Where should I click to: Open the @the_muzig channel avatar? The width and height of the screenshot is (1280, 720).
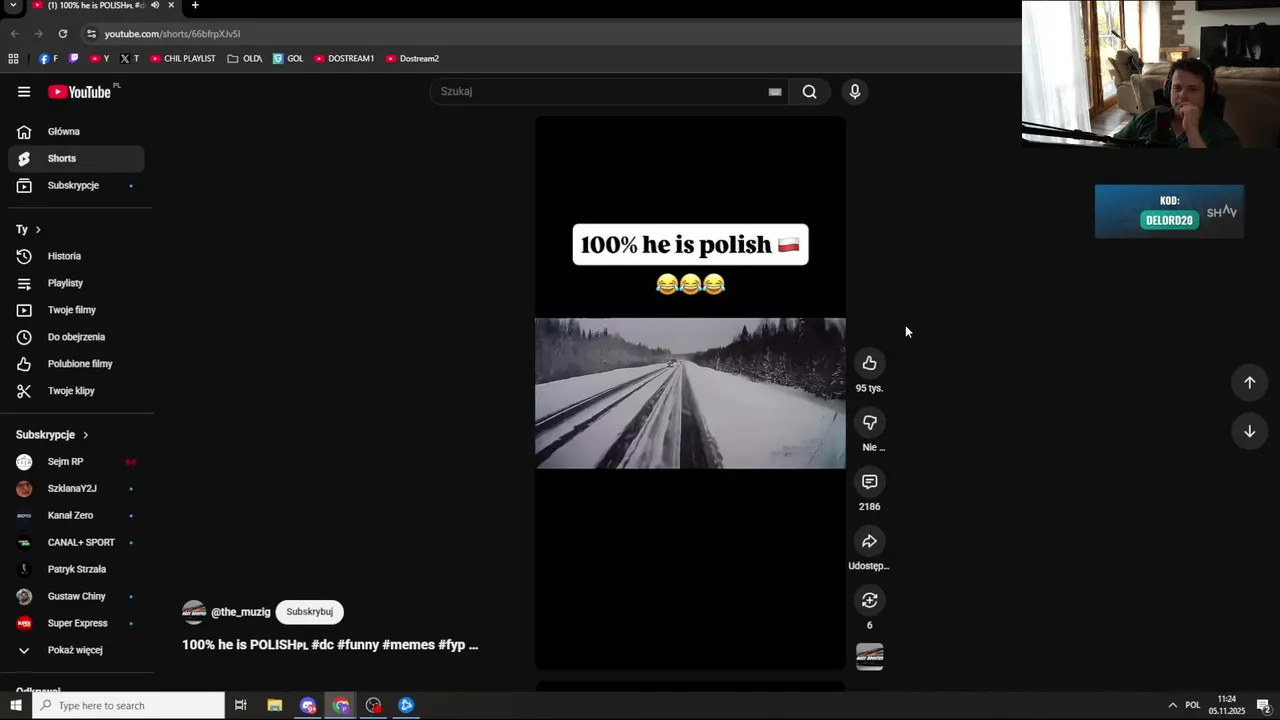click(194, 612)
